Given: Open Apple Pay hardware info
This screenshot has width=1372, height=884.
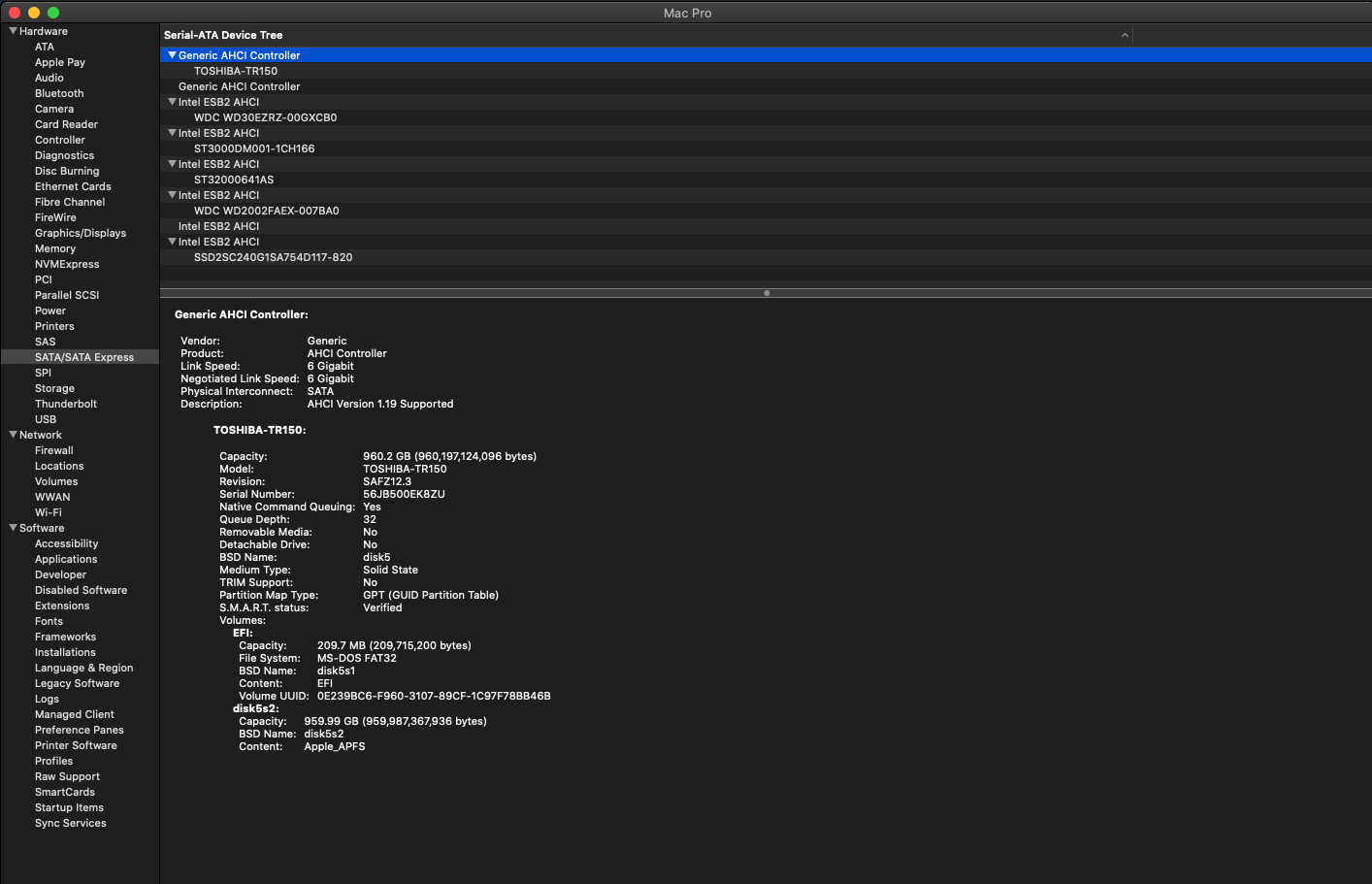Looking at the screenshot, I should click(x=60, y=62).
